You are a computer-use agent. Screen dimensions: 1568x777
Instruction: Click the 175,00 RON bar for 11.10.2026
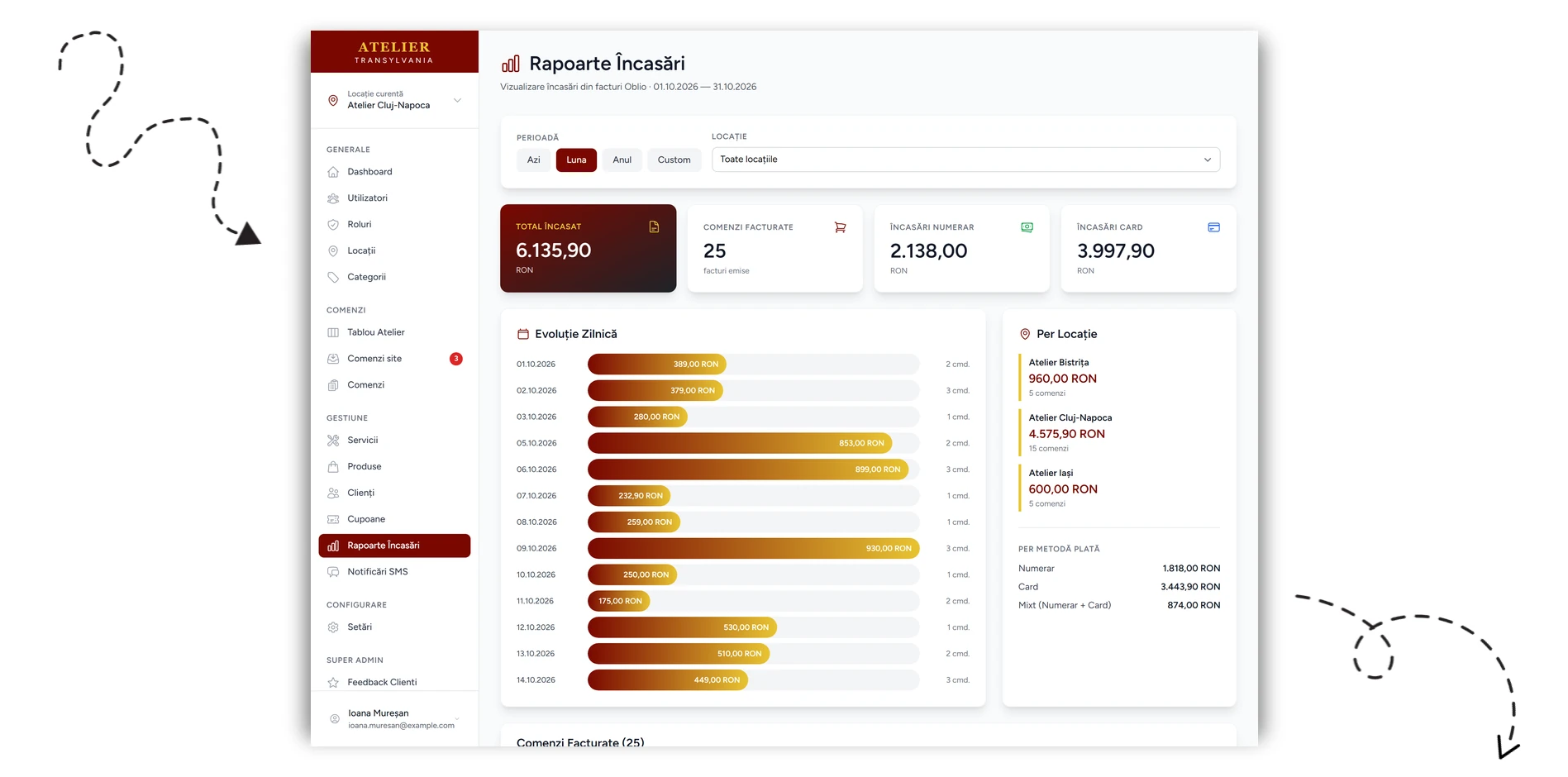point(618,601)
